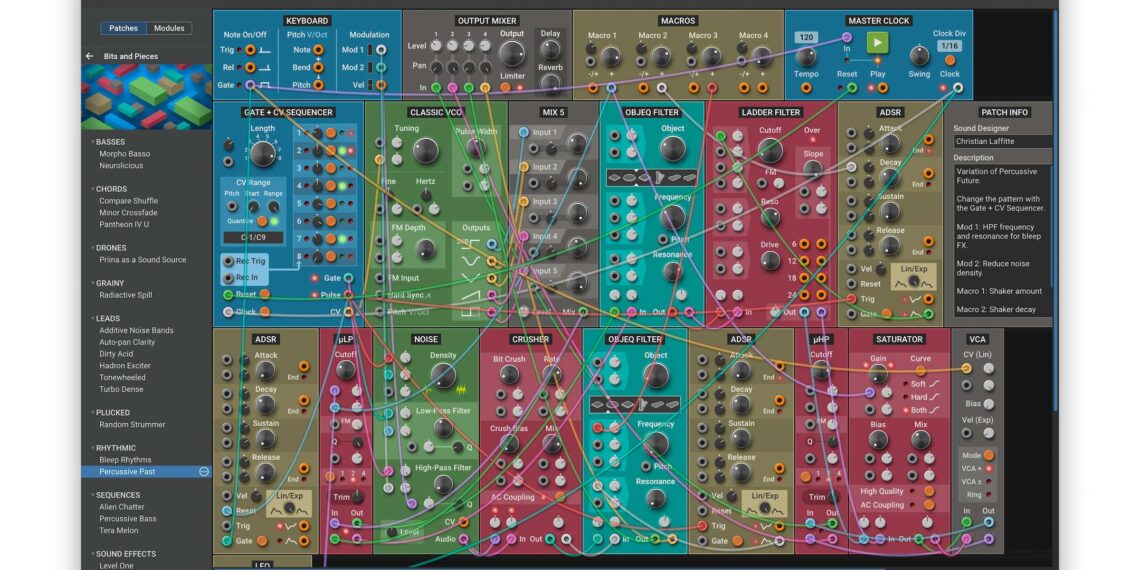
Task: Click the Keyboard module Rel output jack
Action: click(250, 68)
